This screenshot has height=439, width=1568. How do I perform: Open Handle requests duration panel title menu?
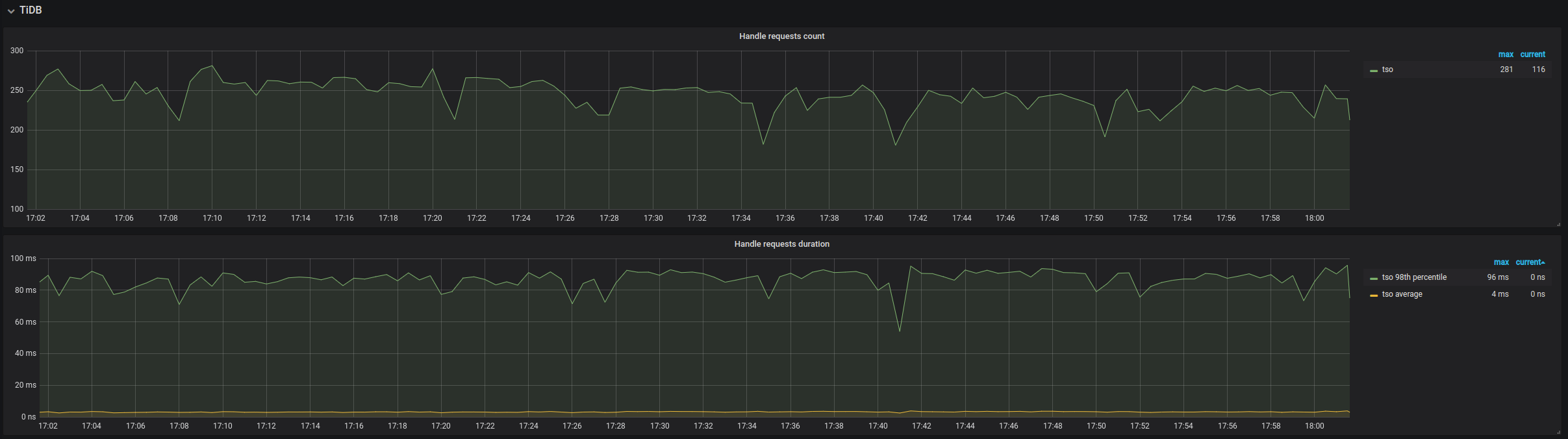point(781,244)
